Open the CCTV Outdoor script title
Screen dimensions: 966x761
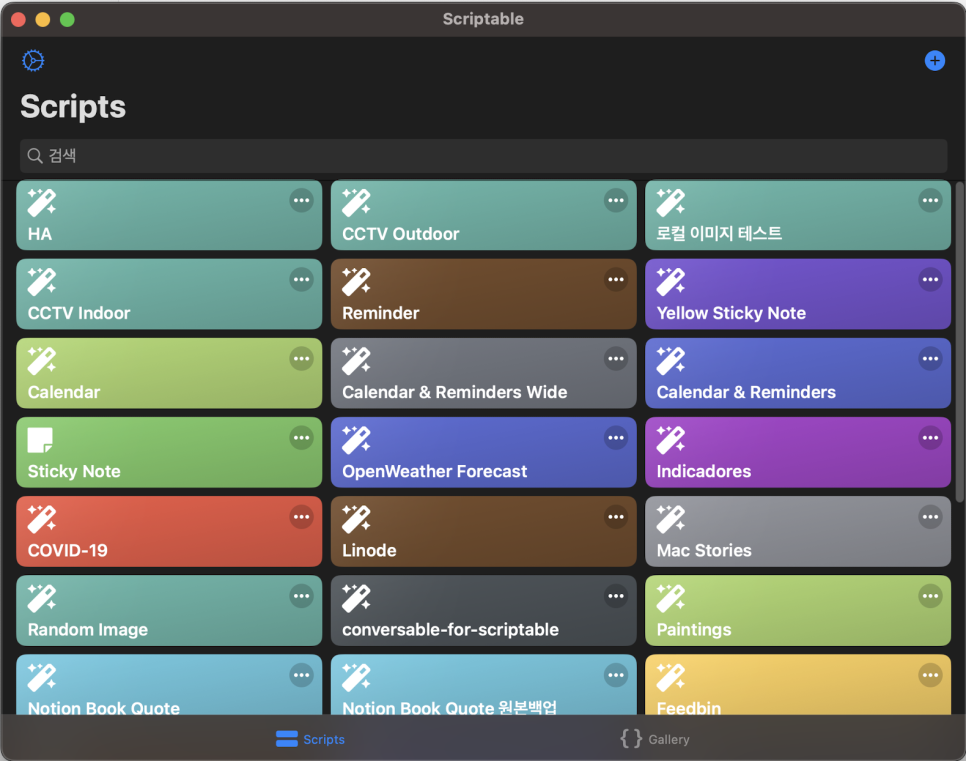point(401,234)
